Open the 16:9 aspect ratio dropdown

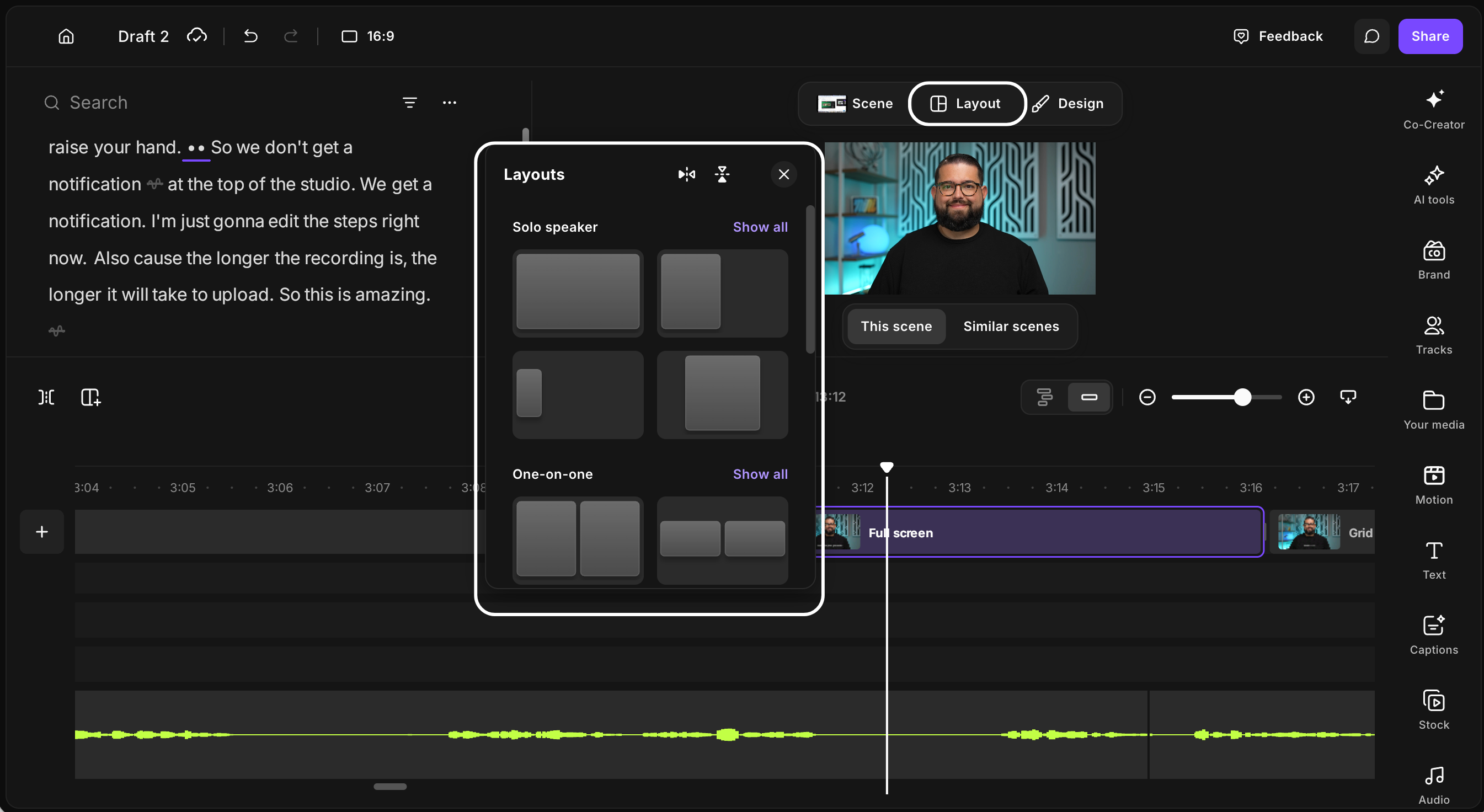tap(367, 36)
